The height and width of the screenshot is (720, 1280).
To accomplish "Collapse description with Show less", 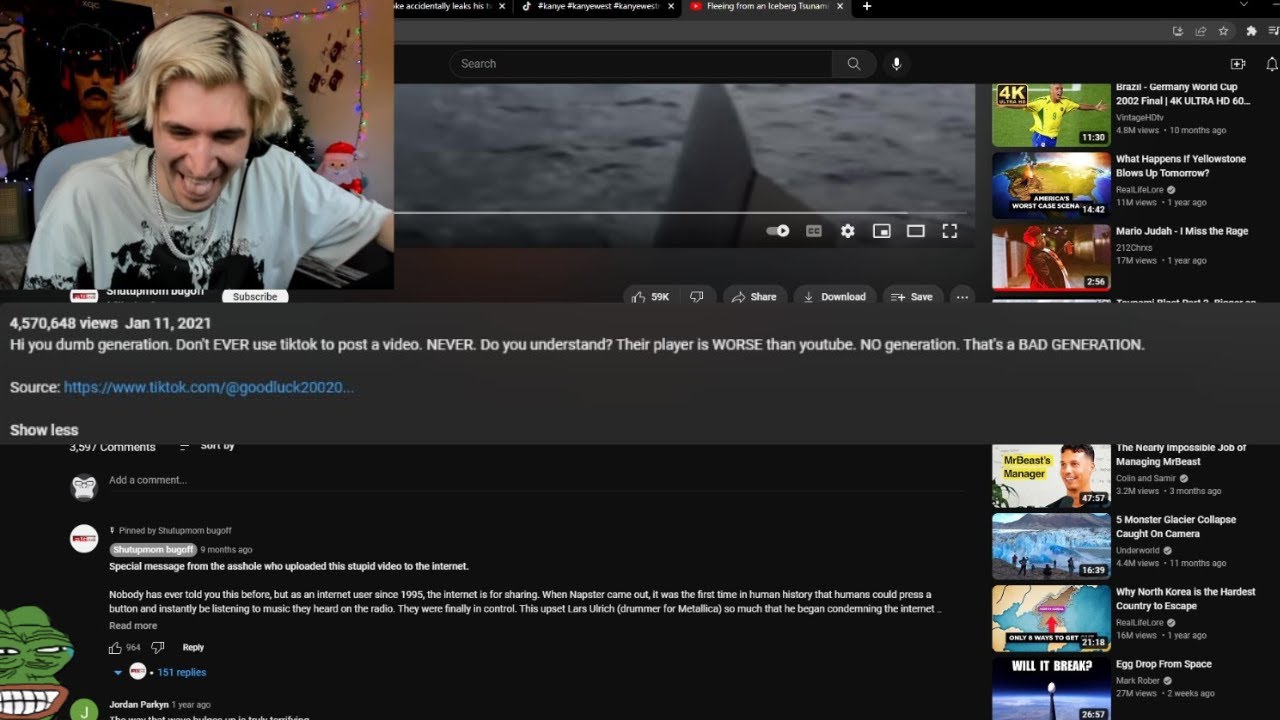I will click(44, 430).
